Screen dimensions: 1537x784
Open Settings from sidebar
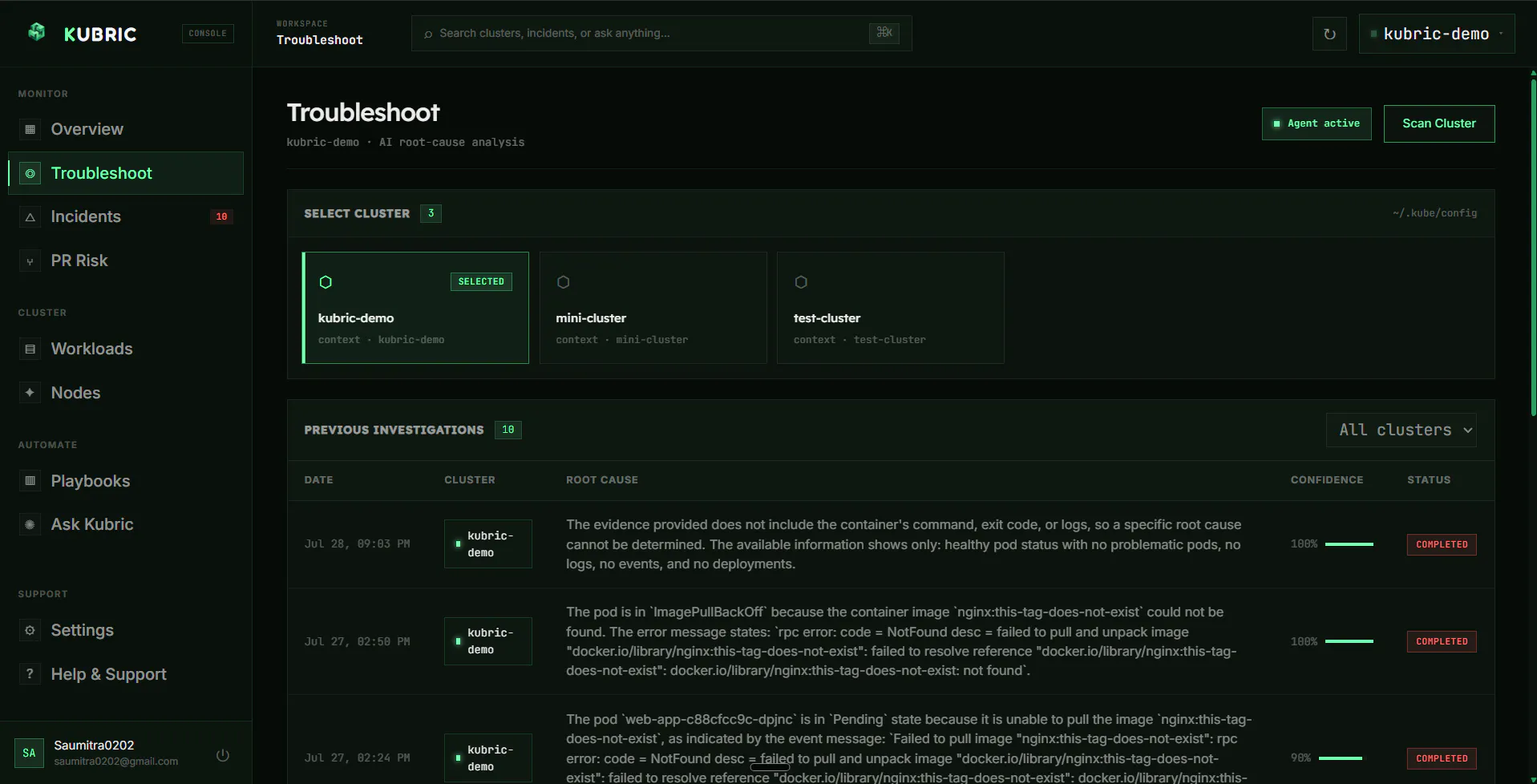click(126, 630)
